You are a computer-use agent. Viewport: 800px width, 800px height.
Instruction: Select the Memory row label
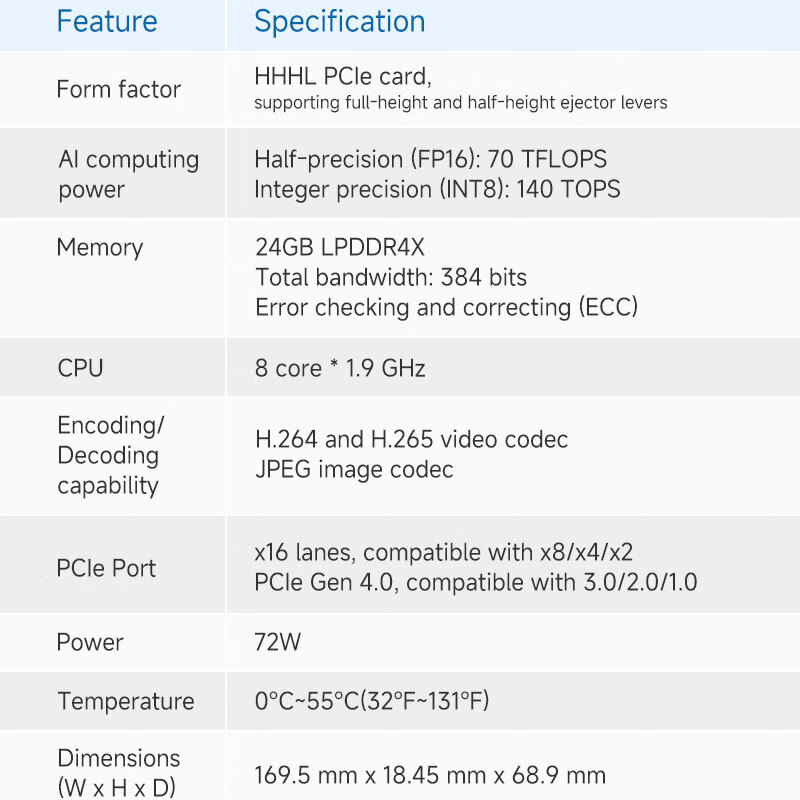point(100,247)
